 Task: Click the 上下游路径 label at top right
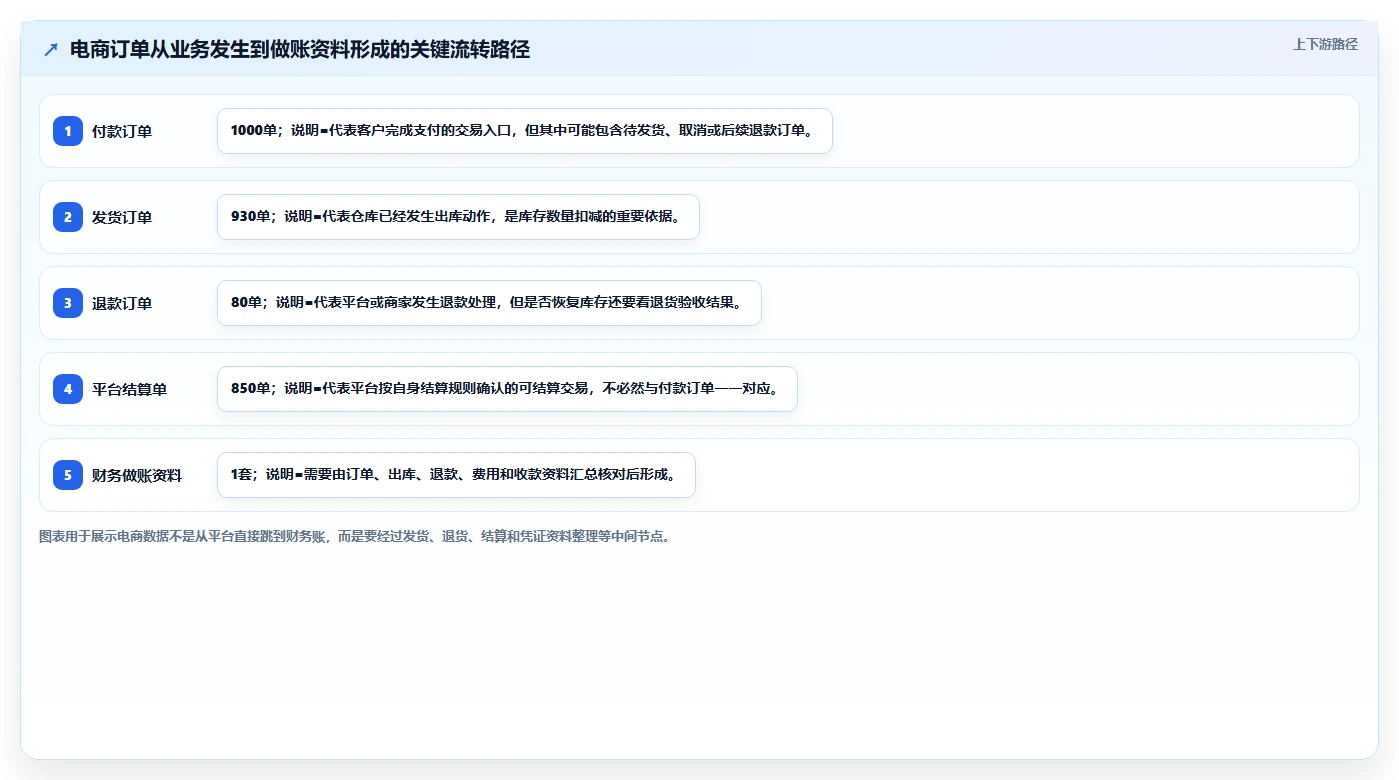[x=1325, y=44]
